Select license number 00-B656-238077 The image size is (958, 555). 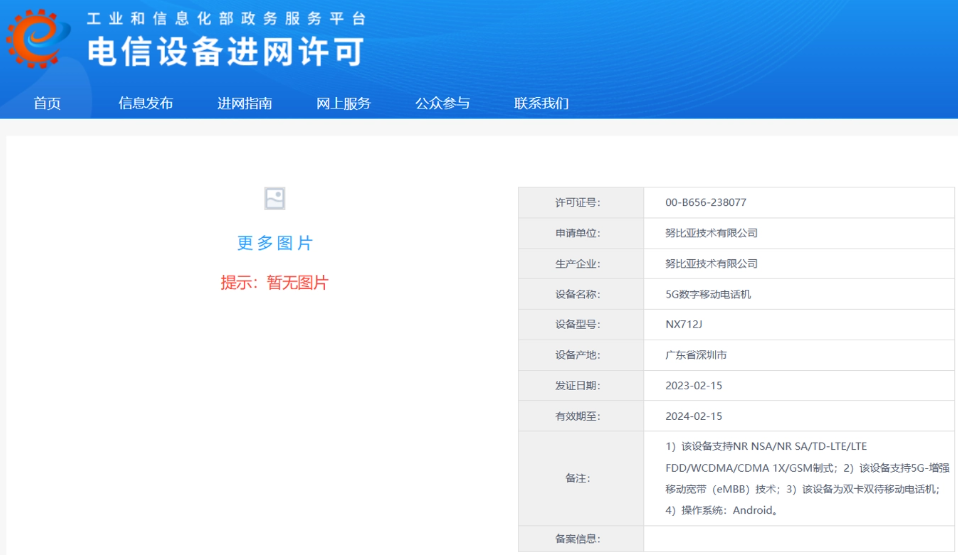pos(706,202)
